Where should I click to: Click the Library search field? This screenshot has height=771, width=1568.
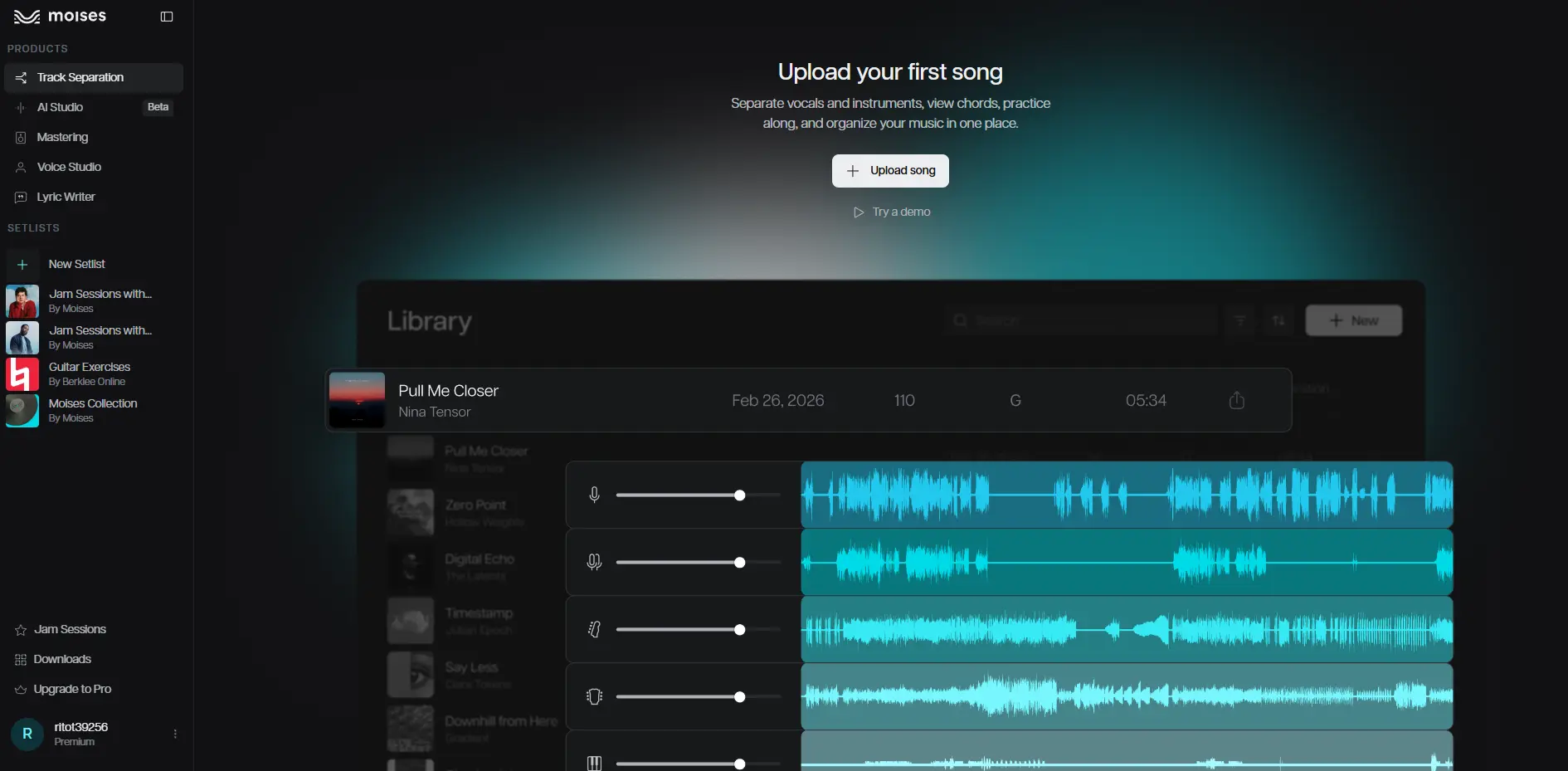point(1080,320)
